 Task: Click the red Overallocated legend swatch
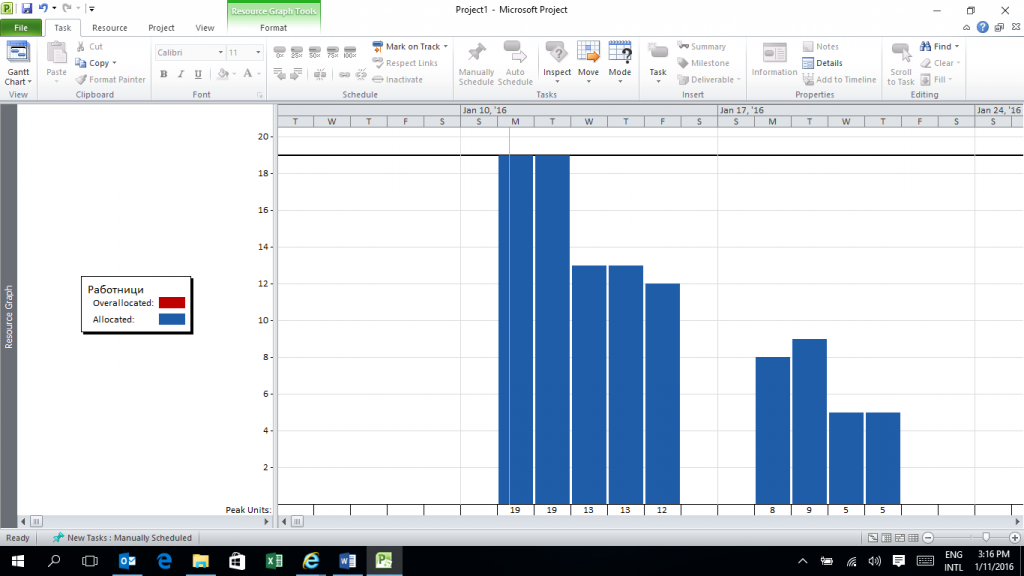click(172, 303)
